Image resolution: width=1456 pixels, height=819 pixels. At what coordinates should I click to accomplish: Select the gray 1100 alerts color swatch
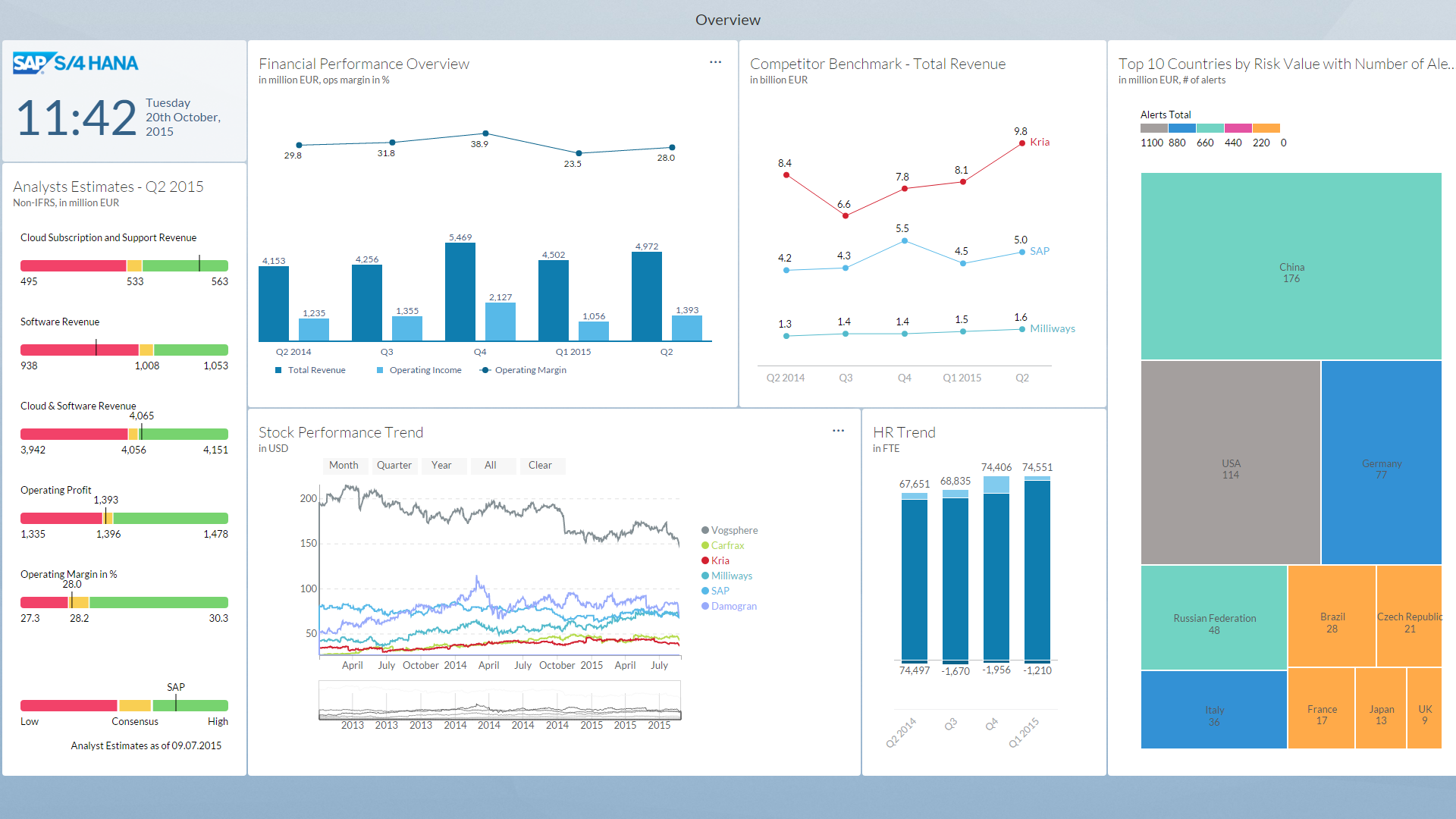point(1153,128)
